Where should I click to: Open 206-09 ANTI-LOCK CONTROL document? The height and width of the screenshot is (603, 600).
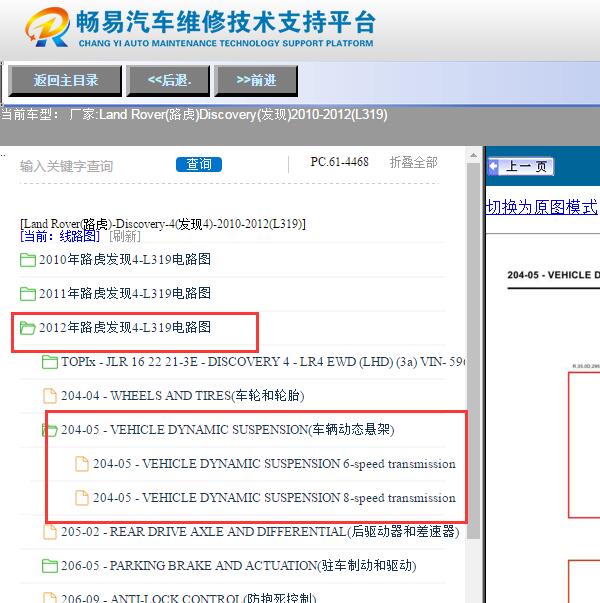[x=188, y=598]
